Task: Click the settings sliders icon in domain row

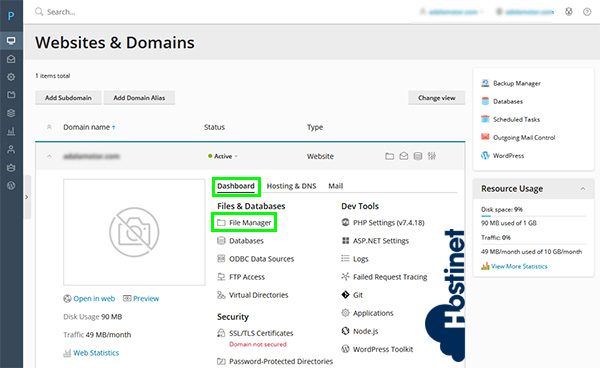Action: coord(432,156)
